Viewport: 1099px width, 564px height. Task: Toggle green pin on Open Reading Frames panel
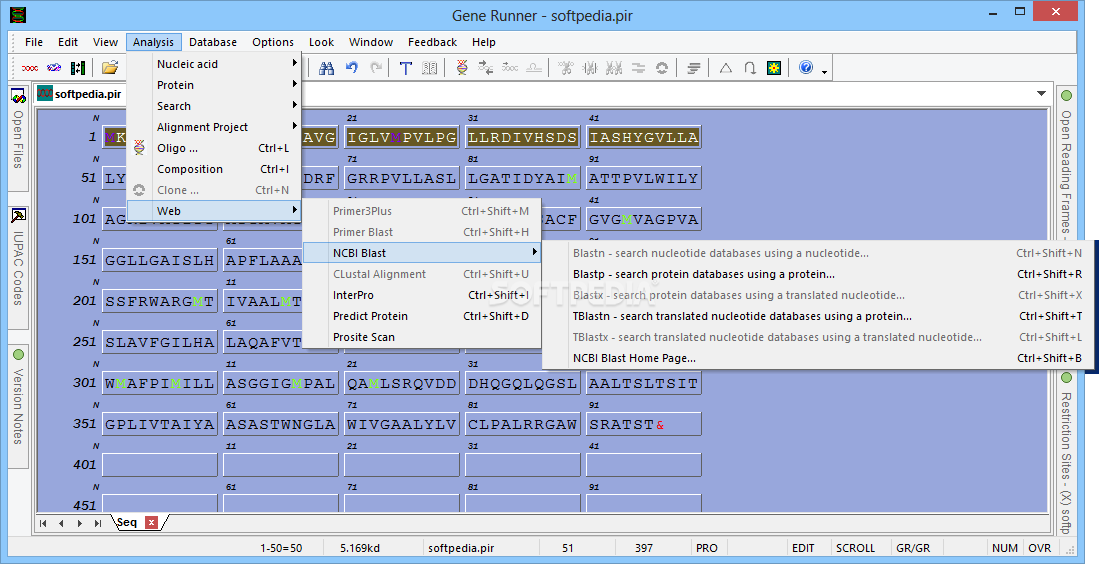coord(1066,96)
